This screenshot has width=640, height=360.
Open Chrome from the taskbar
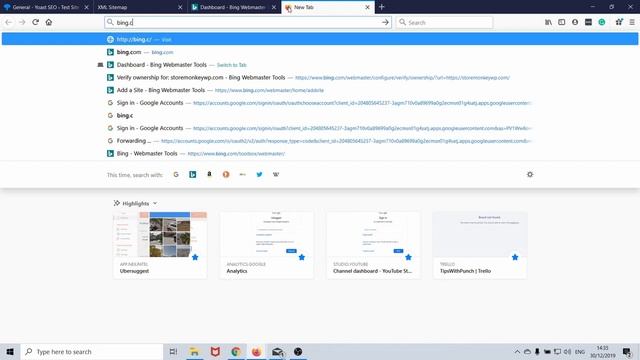pyautogui.click(x=236, y=351)
